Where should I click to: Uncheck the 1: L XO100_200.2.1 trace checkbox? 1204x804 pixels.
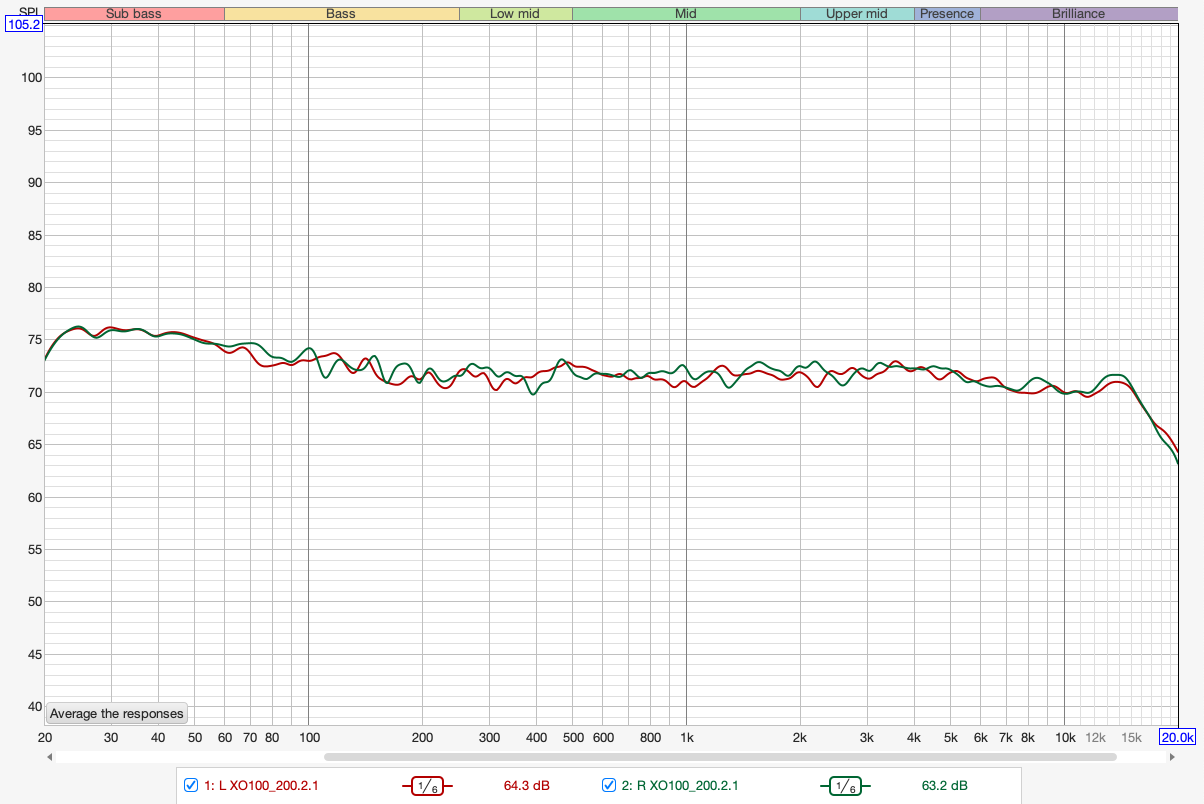click(191, 785)
